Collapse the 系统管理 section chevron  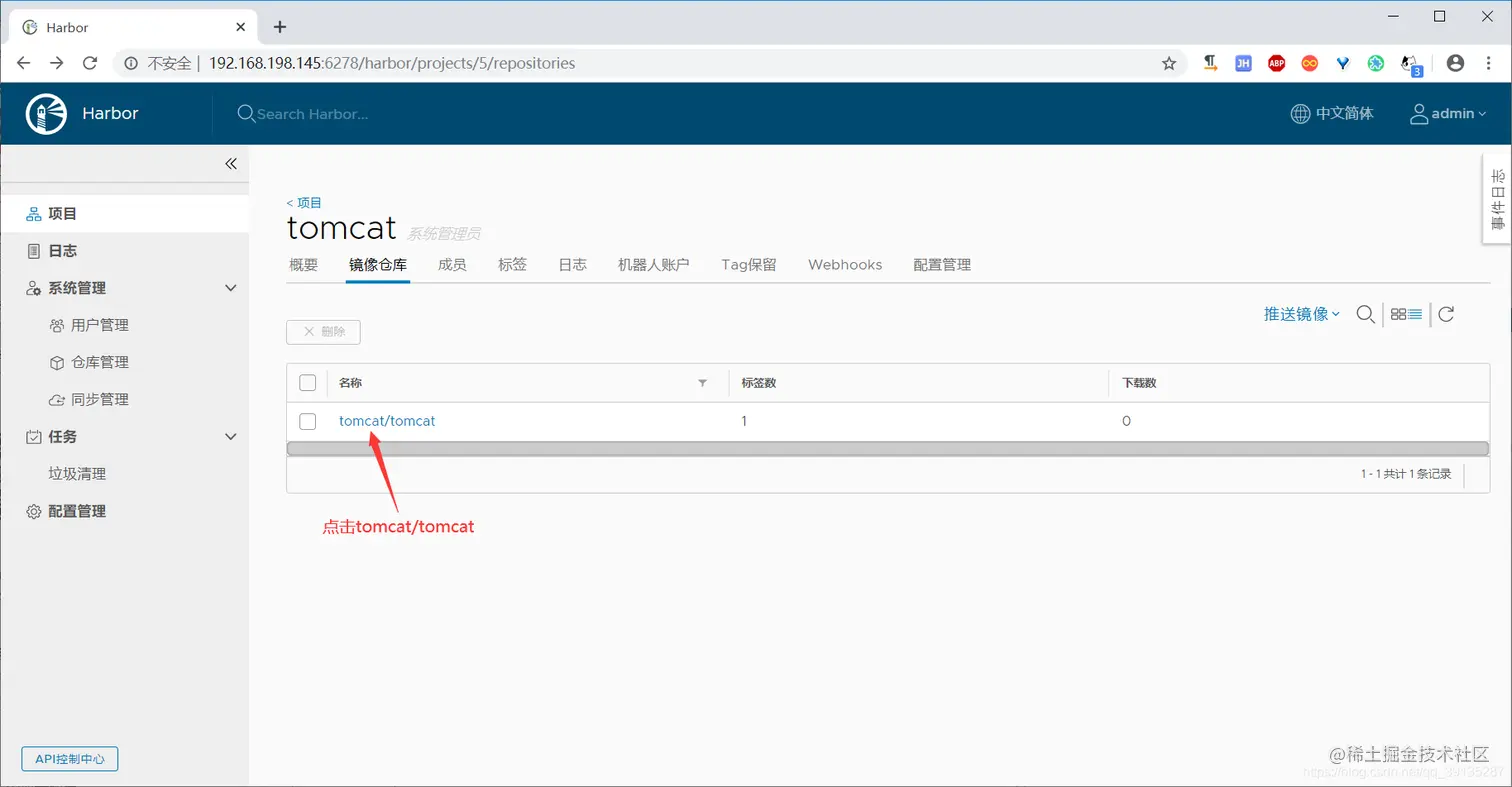coord(231,288)
